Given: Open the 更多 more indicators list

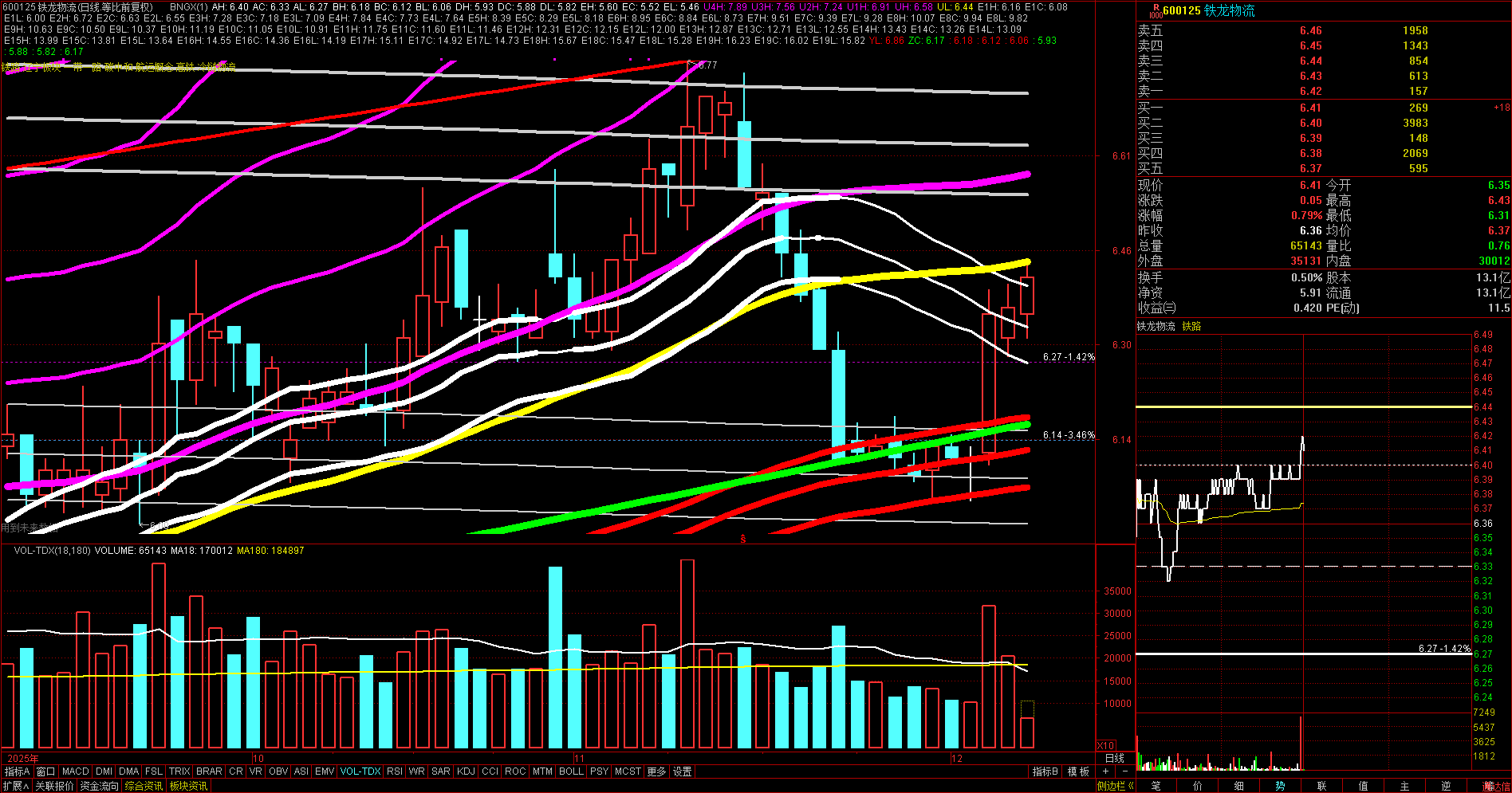Looking at the screenshot, I should coord(656,771).
